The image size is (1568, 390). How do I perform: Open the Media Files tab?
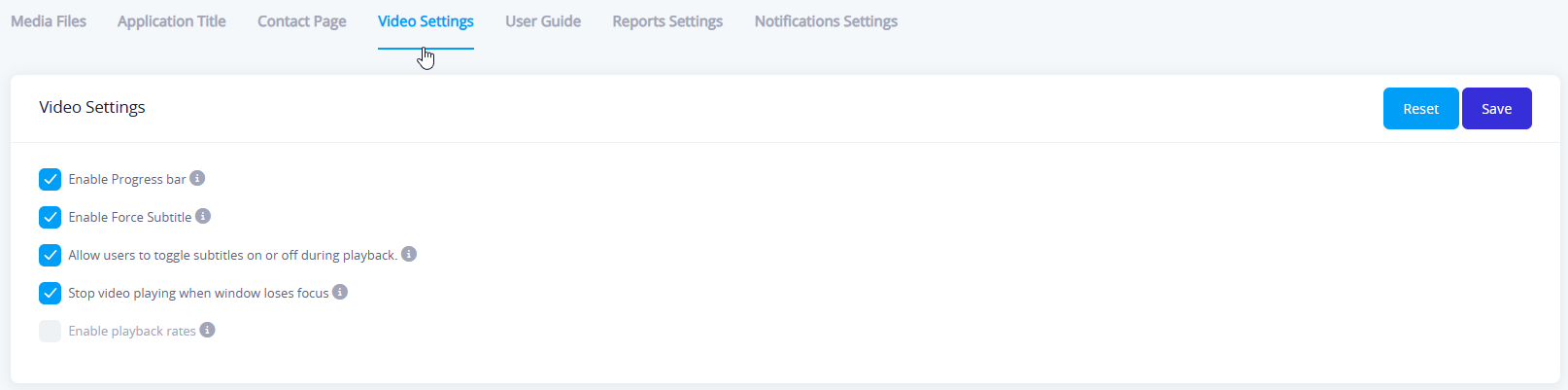coord(49,21)
